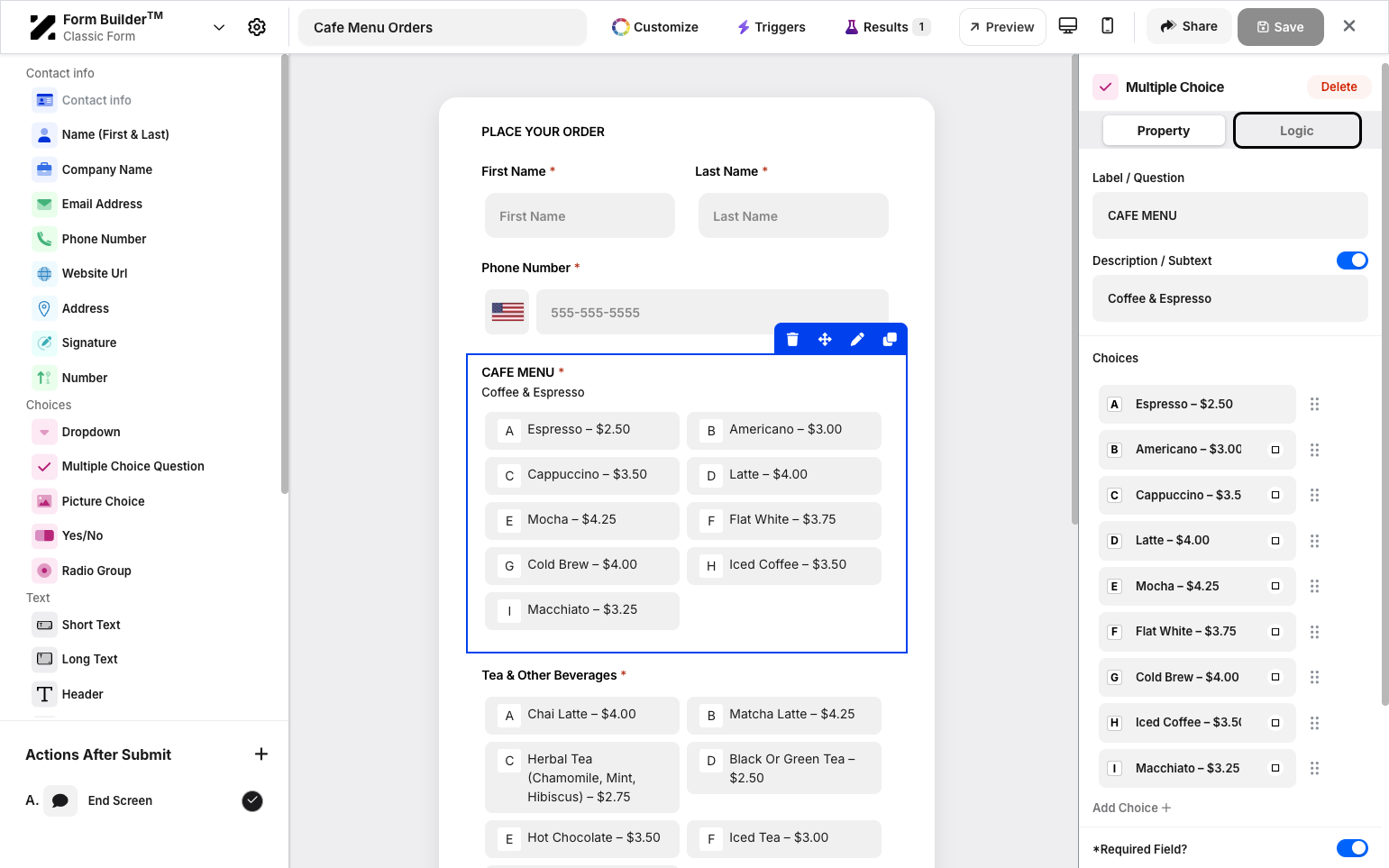Viewport: 1389px width, 868px height.
Task: Open the Triggers tab
Action: click(772, 27)
